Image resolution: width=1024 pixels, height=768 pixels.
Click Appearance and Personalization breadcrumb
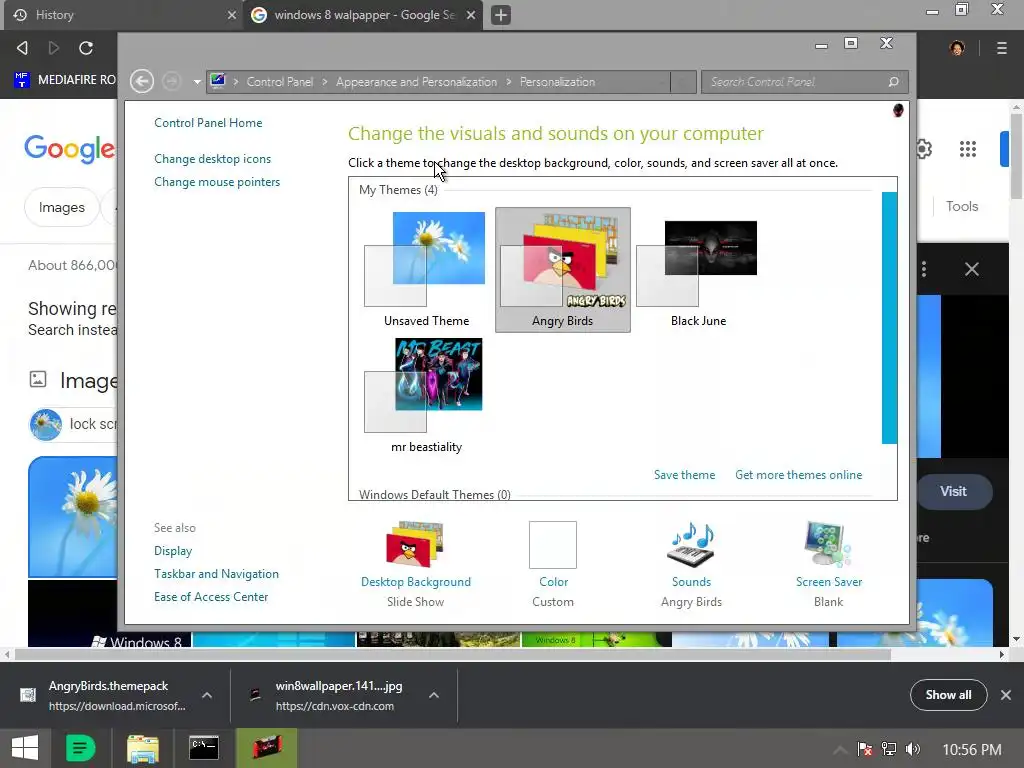tap(416, 82)
